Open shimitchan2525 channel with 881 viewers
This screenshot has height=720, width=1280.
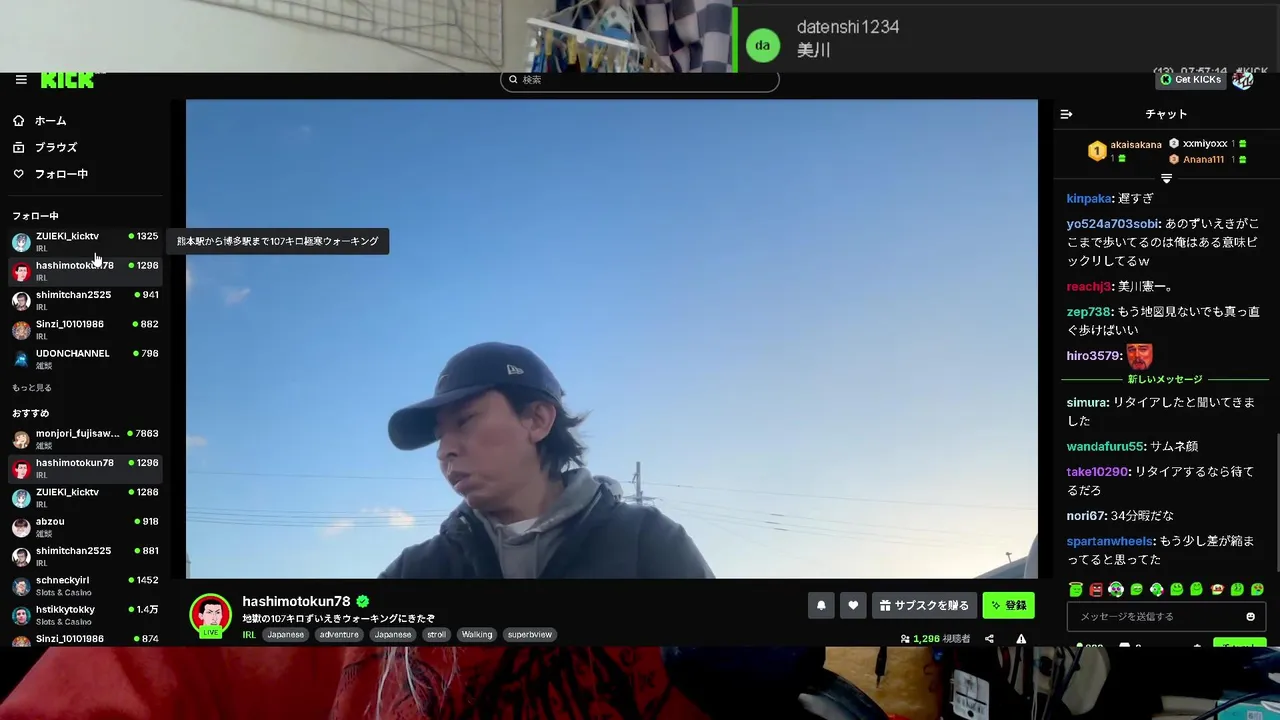point(85,556)
